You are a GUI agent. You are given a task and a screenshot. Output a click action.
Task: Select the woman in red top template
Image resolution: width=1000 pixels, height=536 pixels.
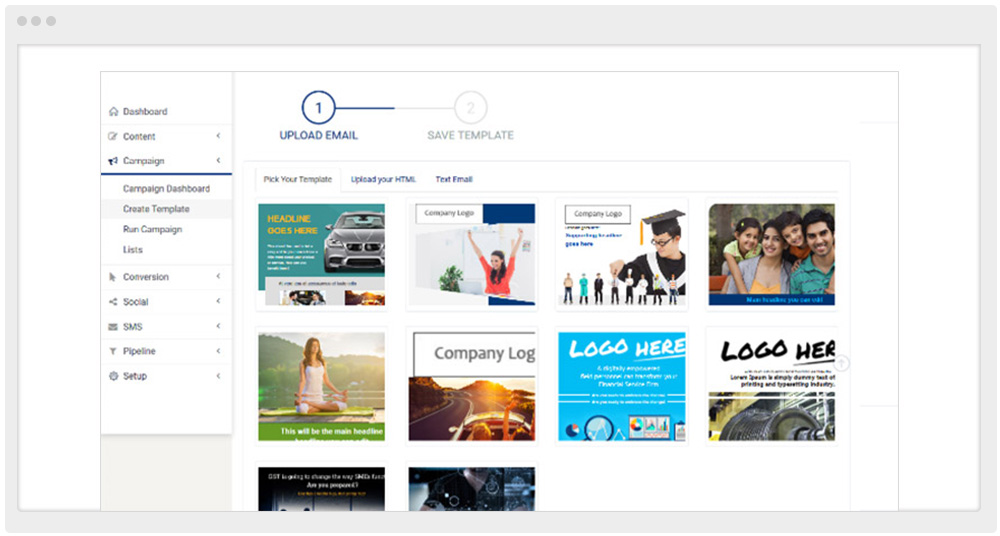pyautogui.click(x=472, y=255)
